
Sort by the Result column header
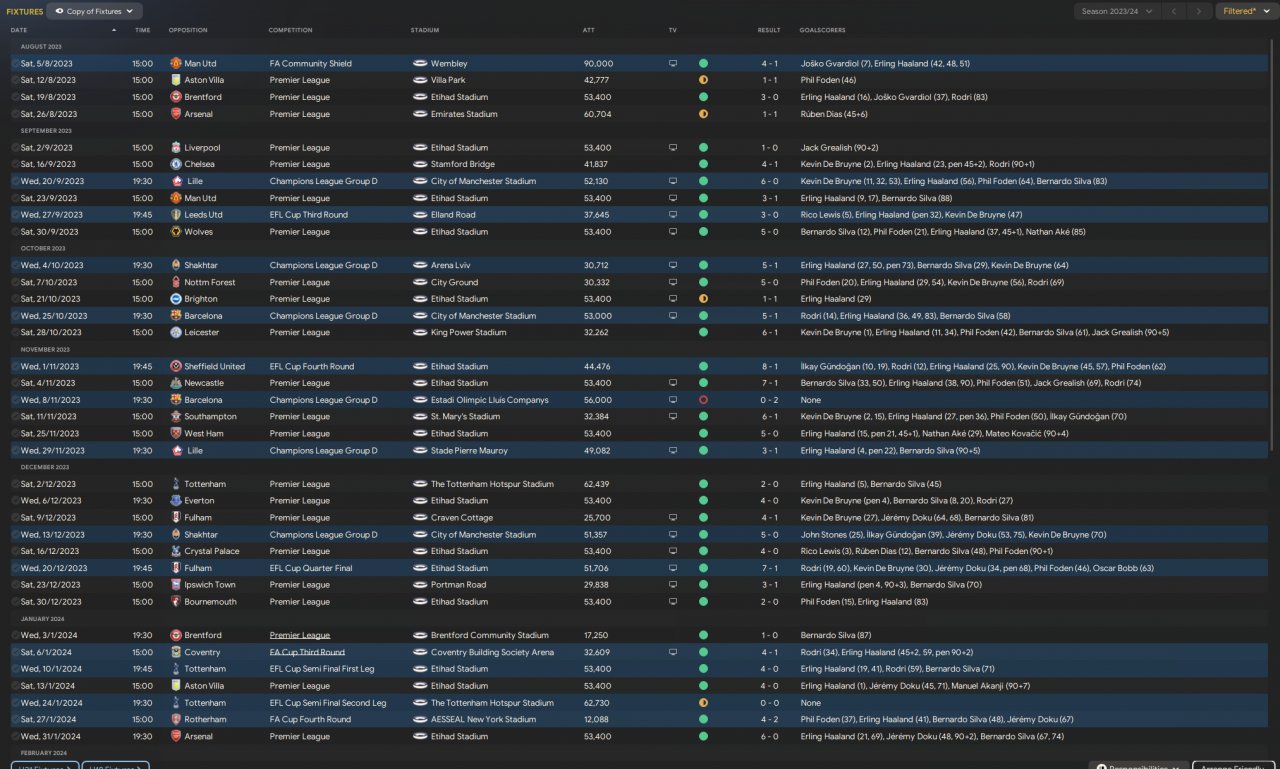tap(769, 30)
